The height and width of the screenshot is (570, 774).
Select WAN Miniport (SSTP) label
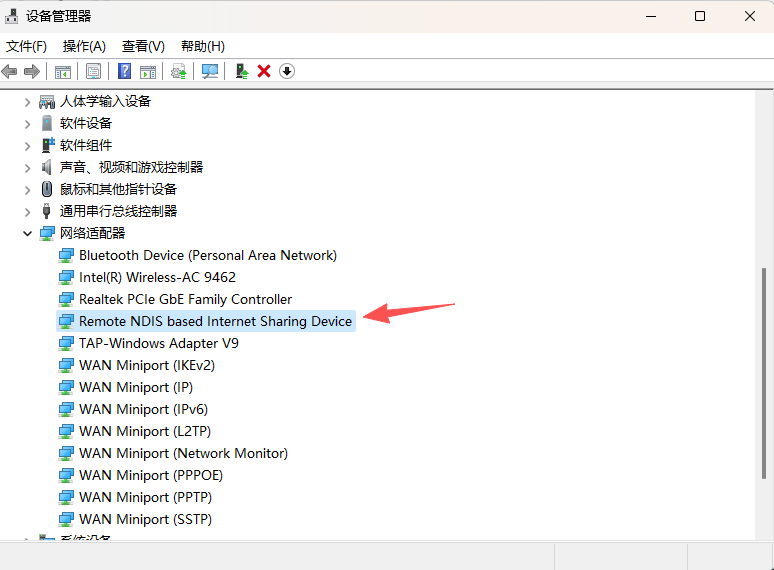click(146, 519)
